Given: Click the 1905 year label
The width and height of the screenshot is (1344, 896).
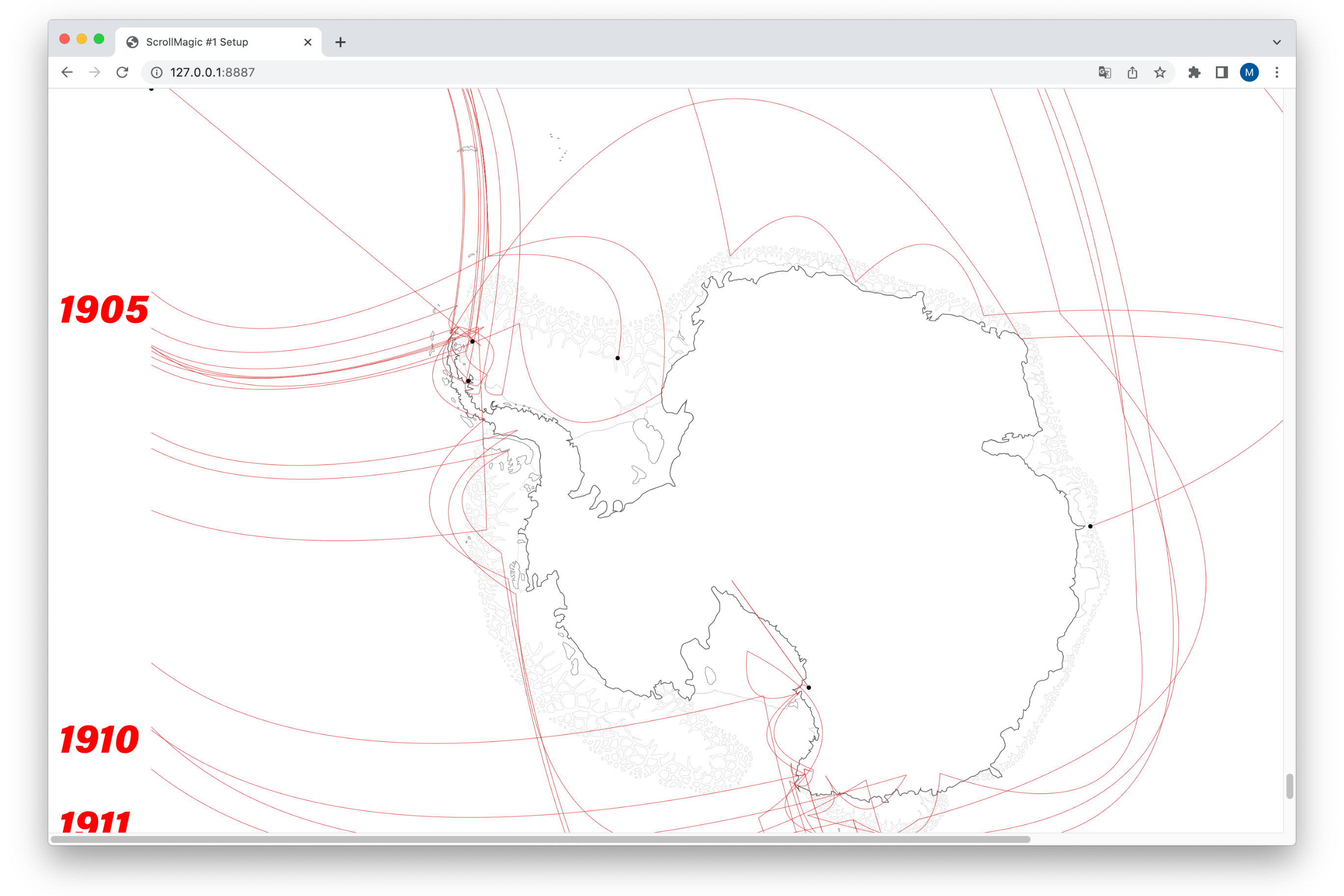Looking at the screenshot, I should click(x=104, y=310).
